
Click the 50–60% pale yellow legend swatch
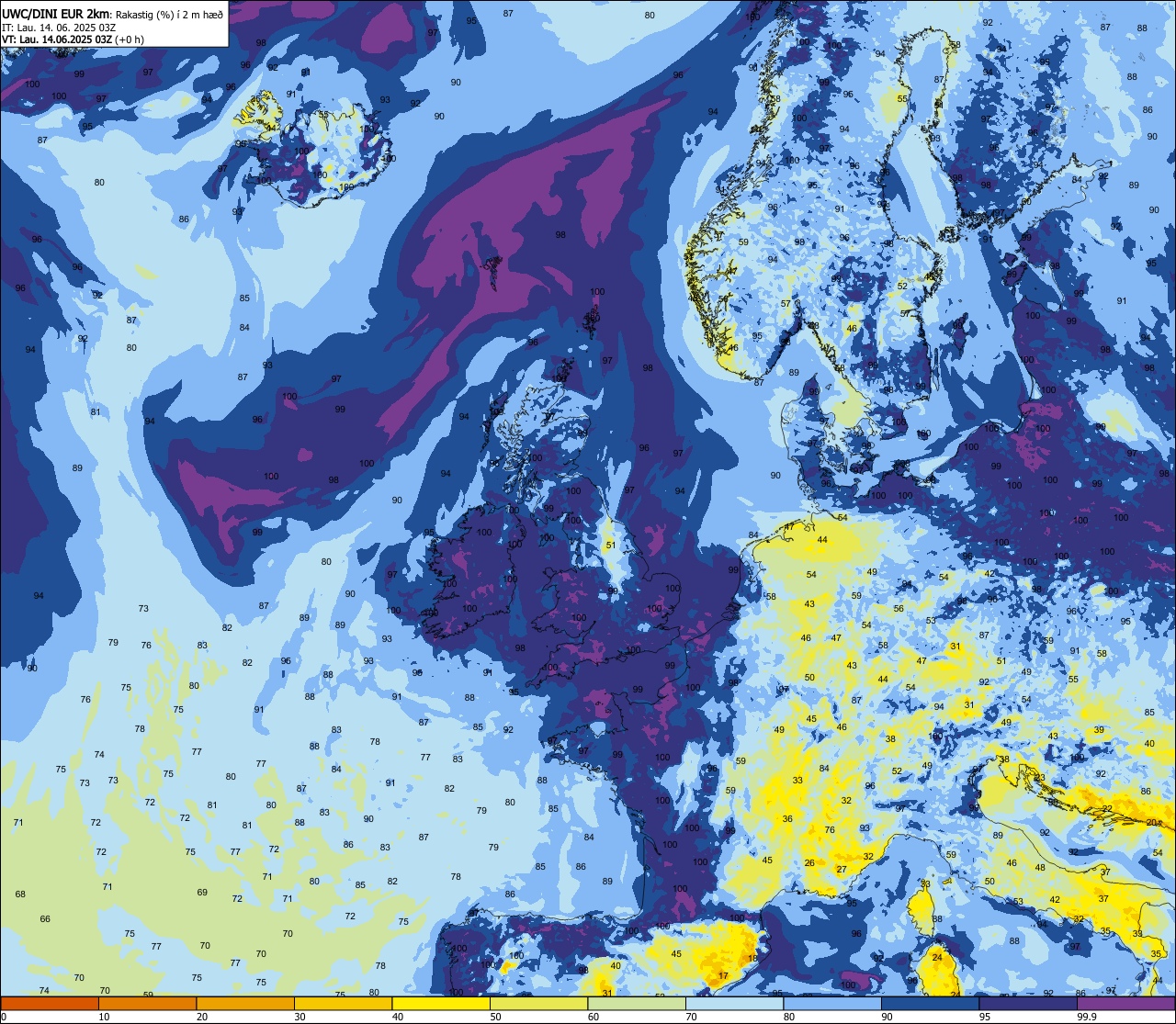538,1003
